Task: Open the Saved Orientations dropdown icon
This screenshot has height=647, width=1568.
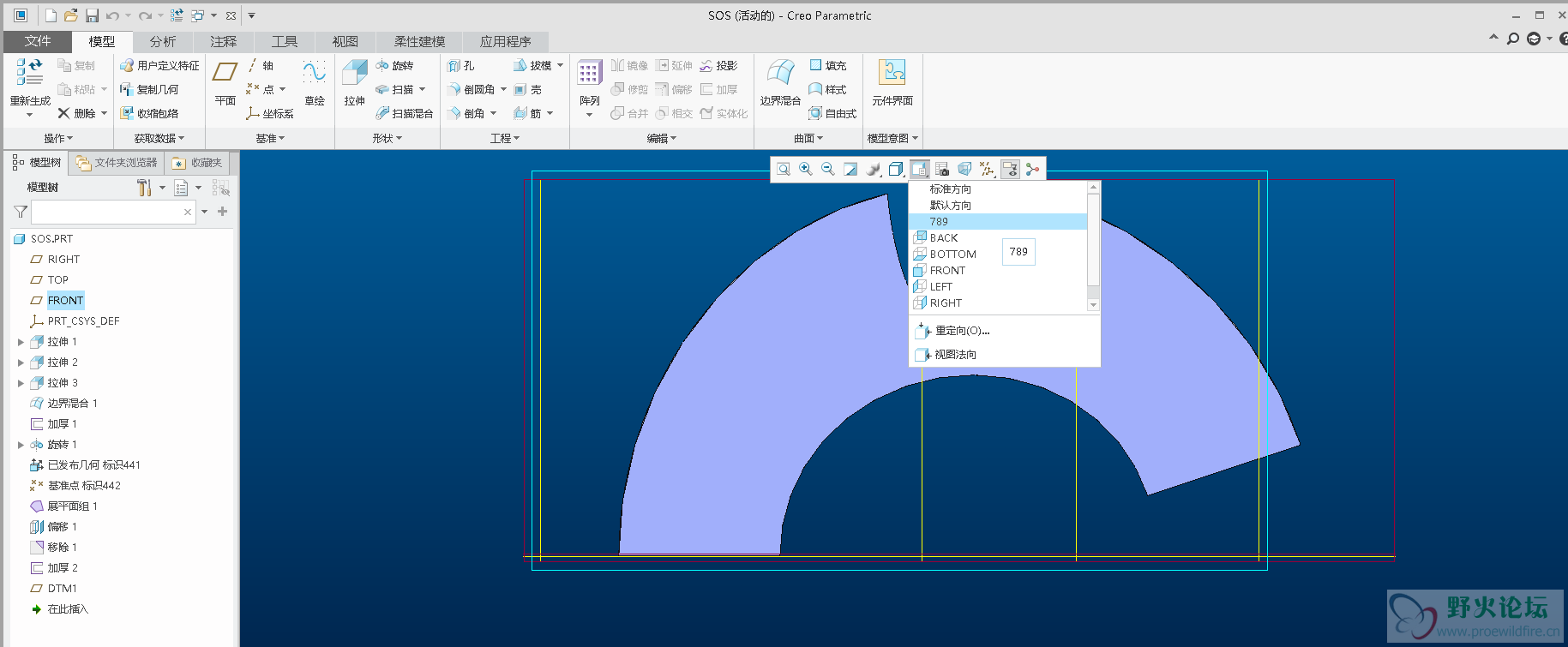Action: pyautogui.click(x=919, y=169)
